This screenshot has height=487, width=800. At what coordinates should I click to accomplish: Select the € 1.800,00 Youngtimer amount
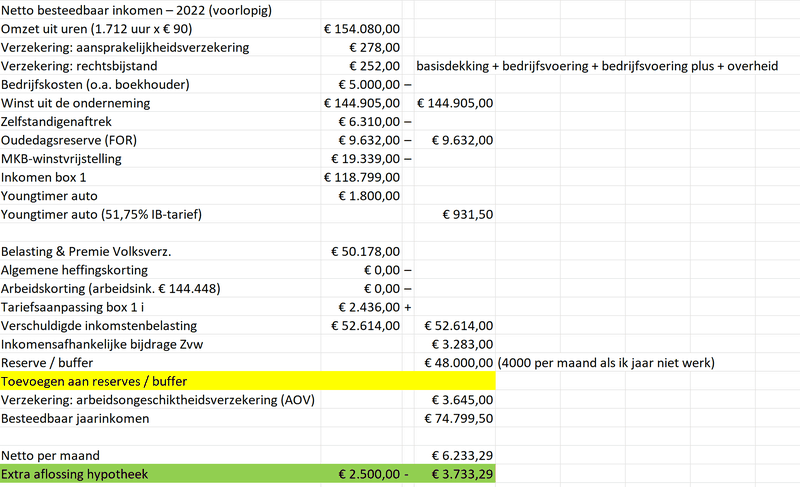(369, 196)
